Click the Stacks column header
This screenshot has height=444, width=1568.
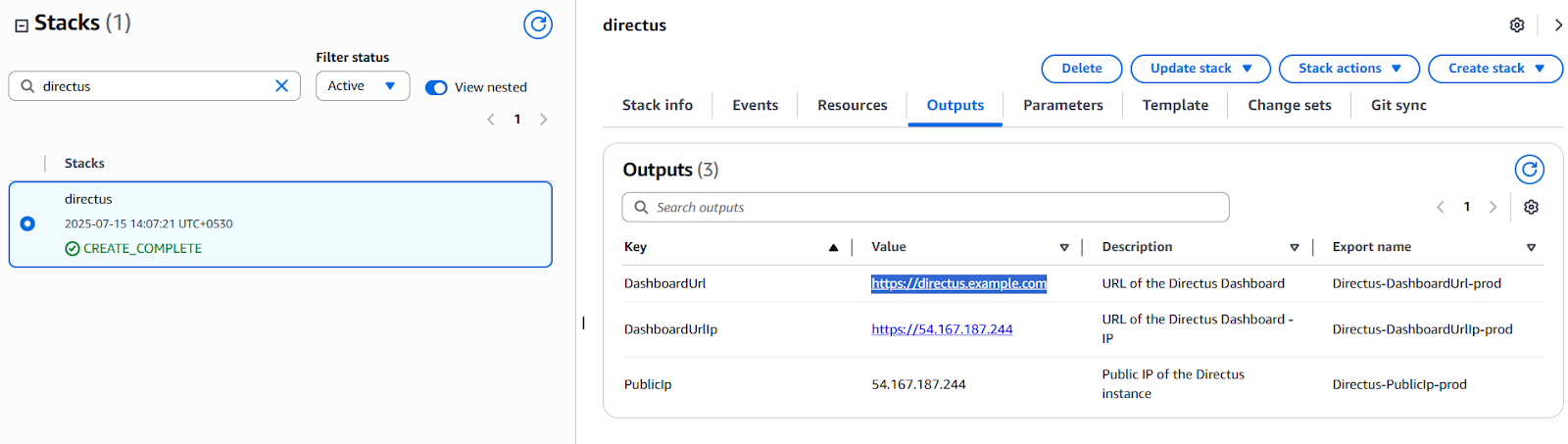tap(84, 164)
